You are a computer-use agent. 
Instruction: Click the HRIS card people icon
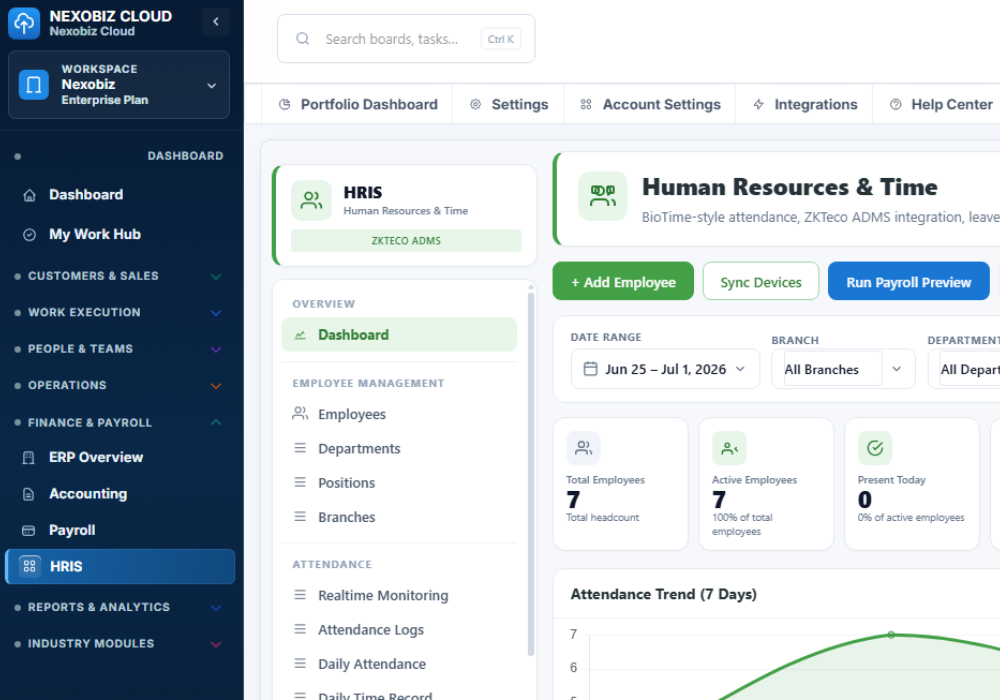coord(311,201)
